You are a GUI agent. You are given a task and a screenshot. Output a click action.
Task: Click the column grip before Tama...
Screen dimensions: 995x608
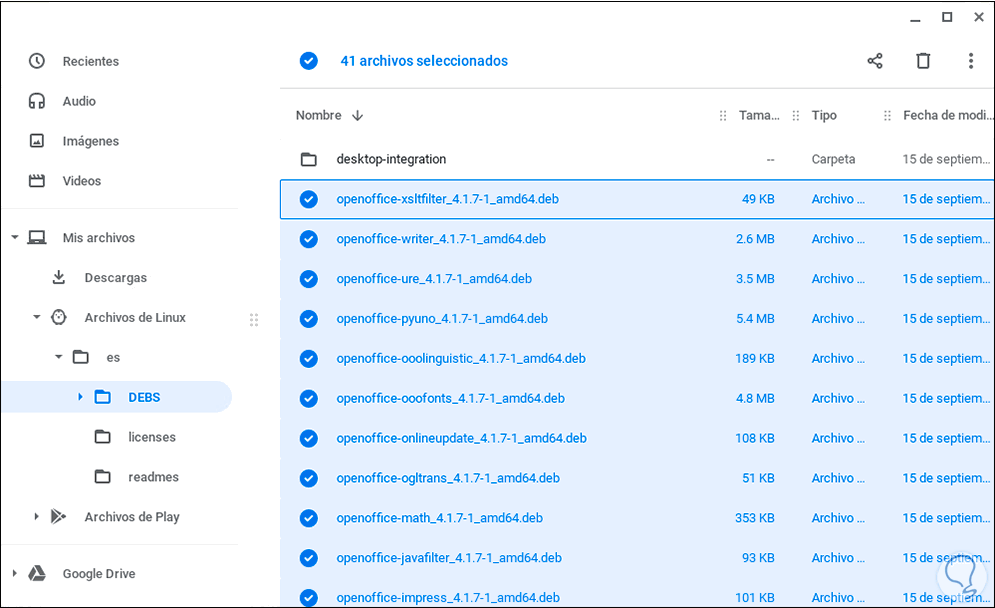tap(723, 116)
